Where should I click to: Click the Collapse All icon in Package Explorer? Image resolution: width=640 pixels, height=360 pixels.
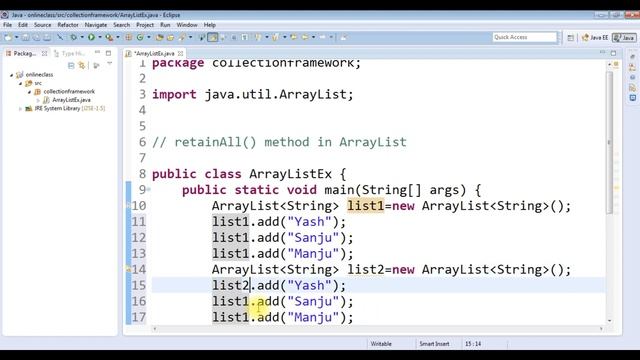(x=71, y=65)
